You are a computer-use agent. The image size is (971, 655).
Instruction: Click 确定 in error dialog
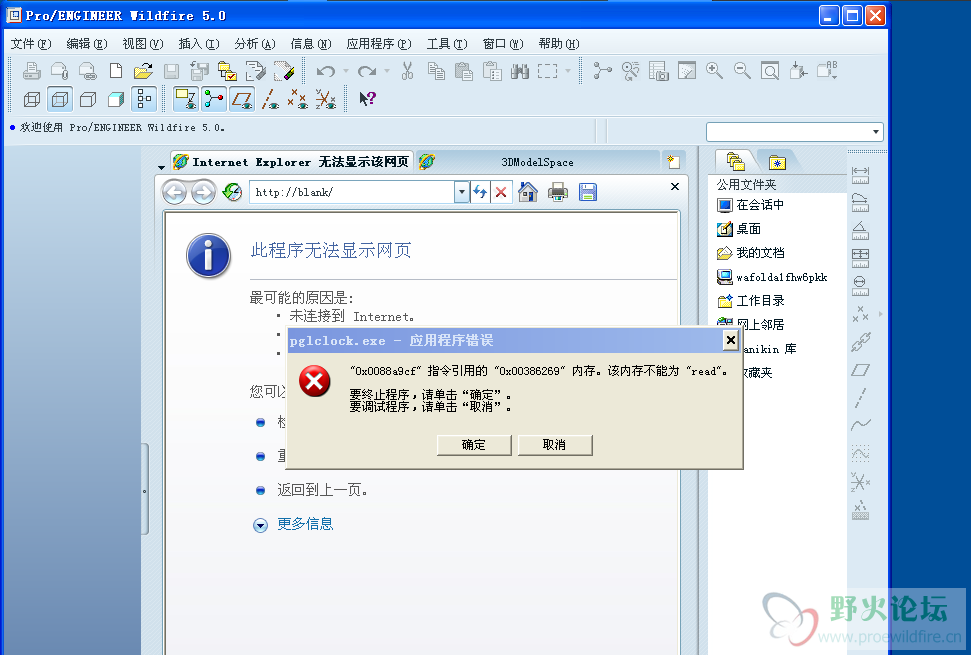(474, 445)
